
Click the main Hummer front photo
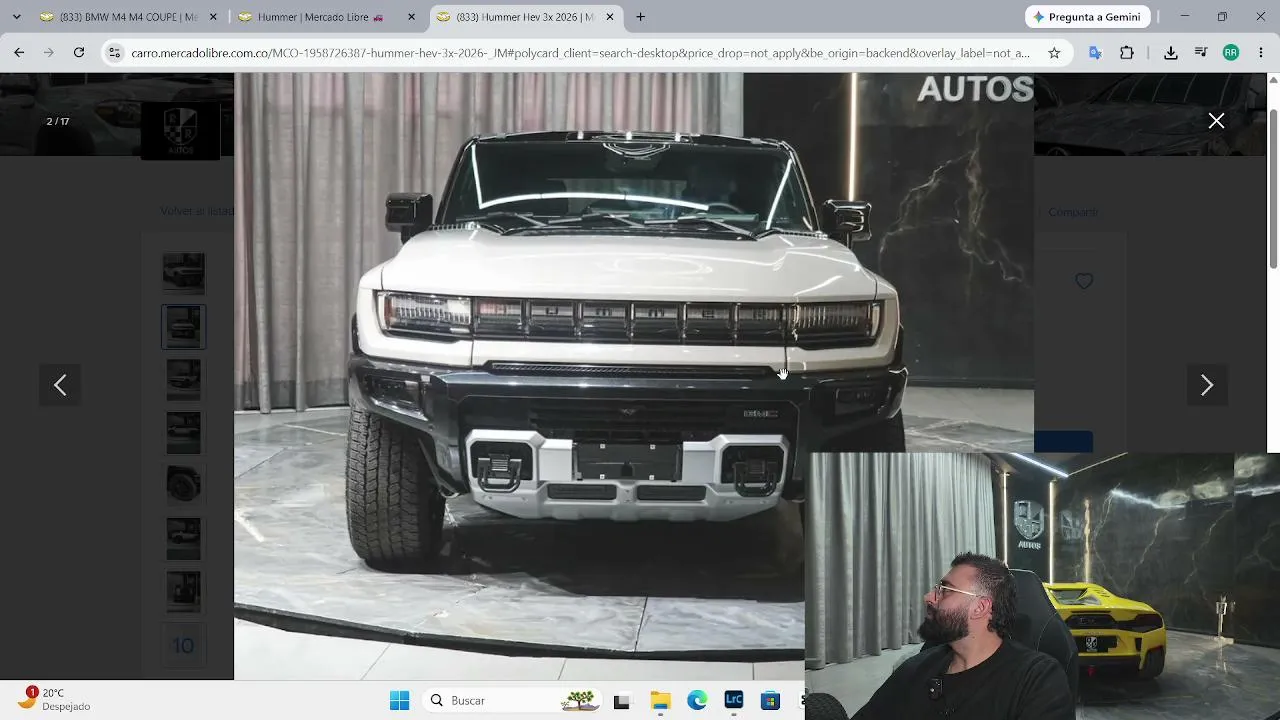634,376
